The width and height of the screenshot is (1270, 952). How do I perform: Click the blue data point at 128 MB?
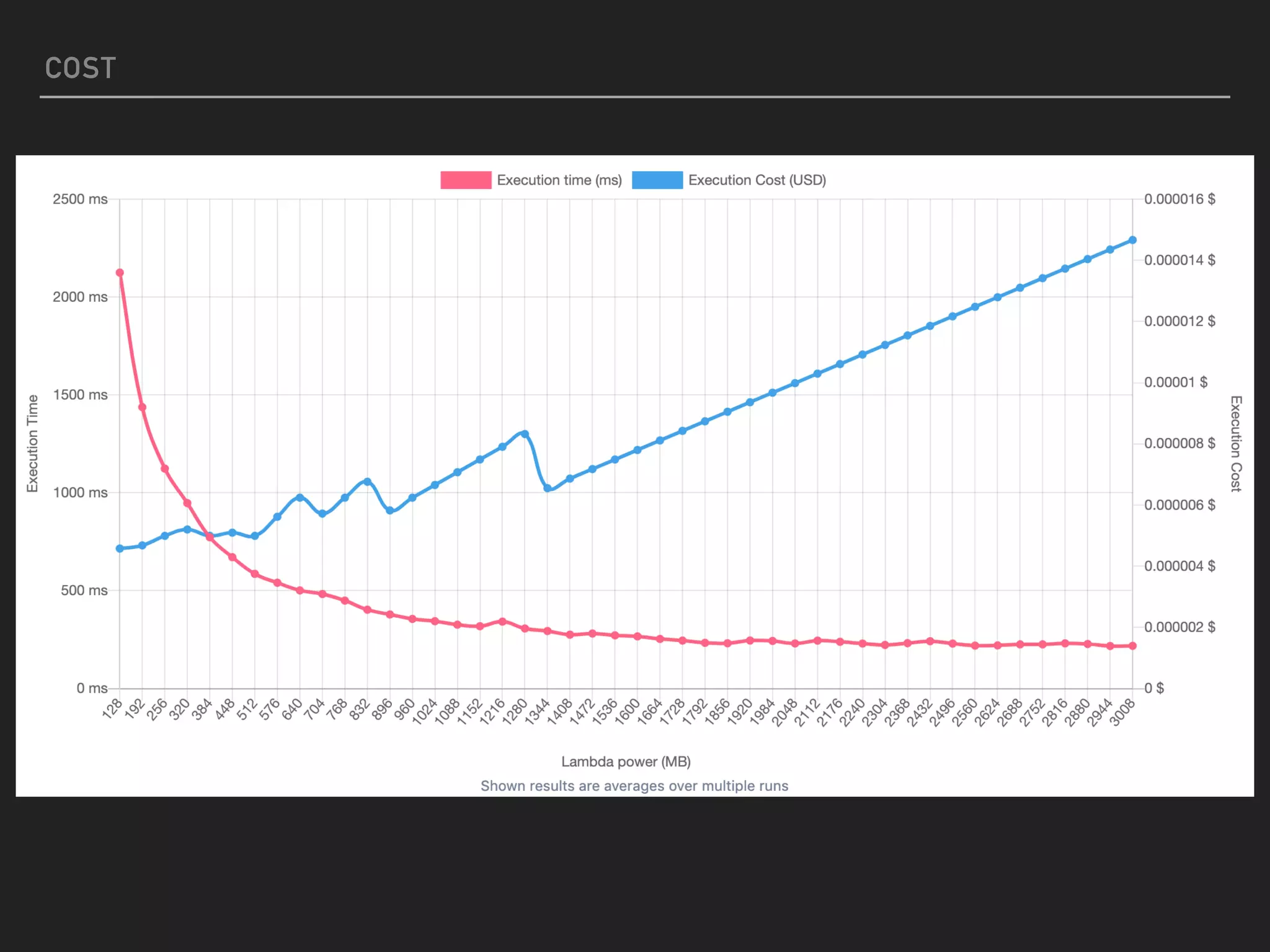click(120, 549)
